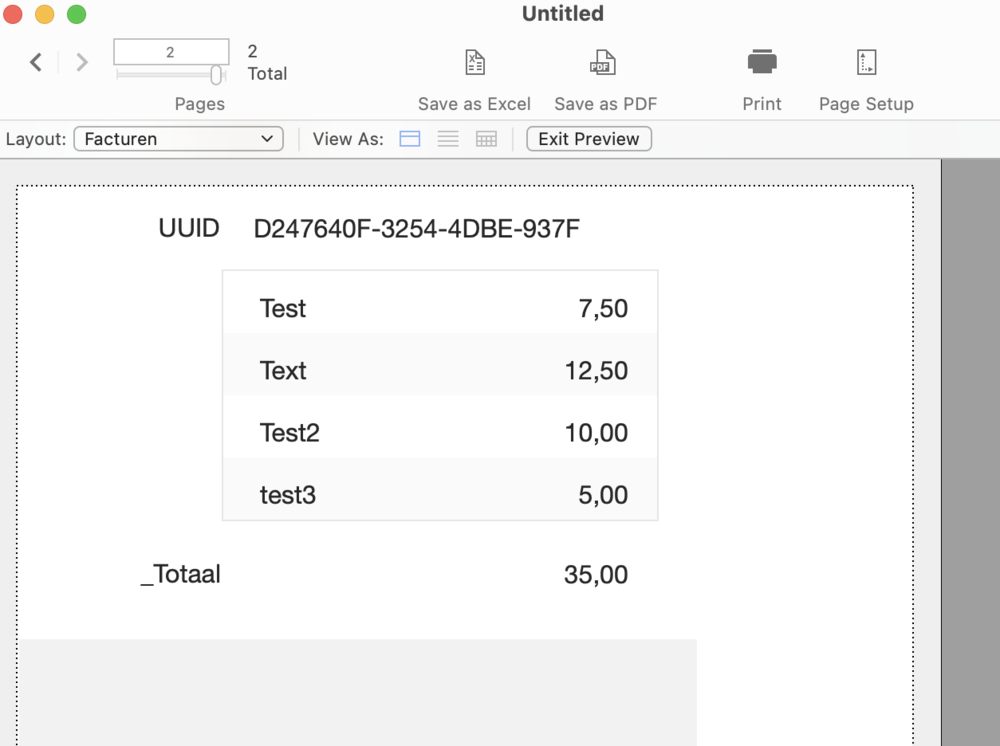Switch to List view in View As
The width and height of the screenshot is (1000, 746).
click(448, 139)
